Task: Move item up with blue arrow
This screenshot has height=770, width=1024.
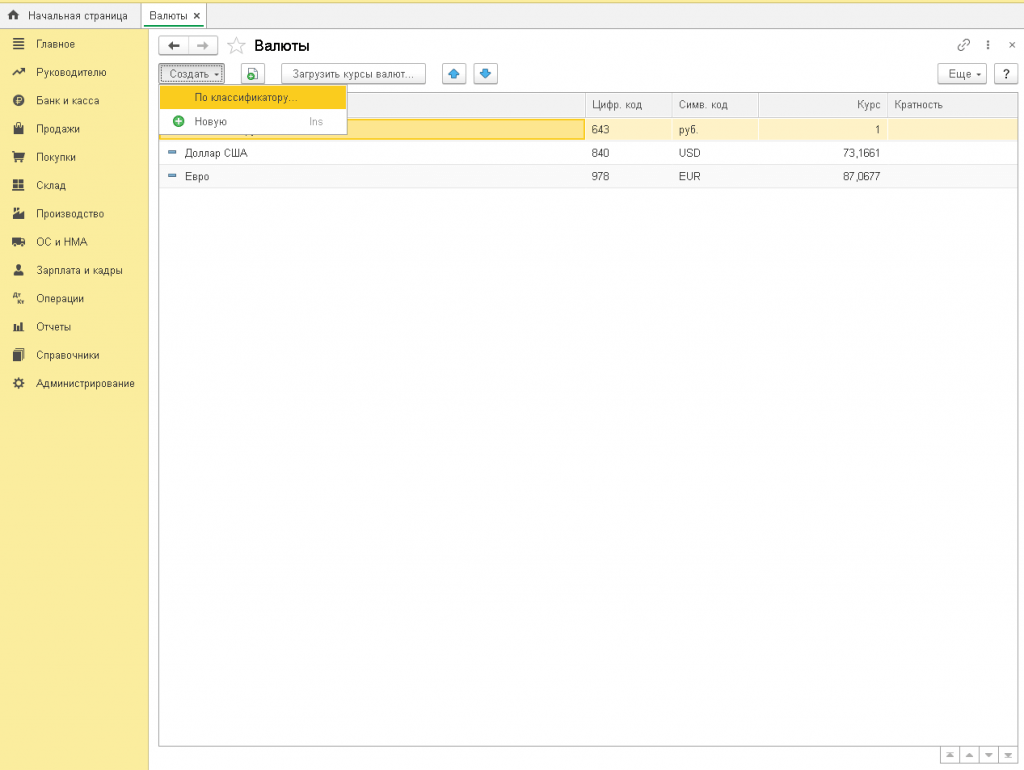Action: (454, 74)
